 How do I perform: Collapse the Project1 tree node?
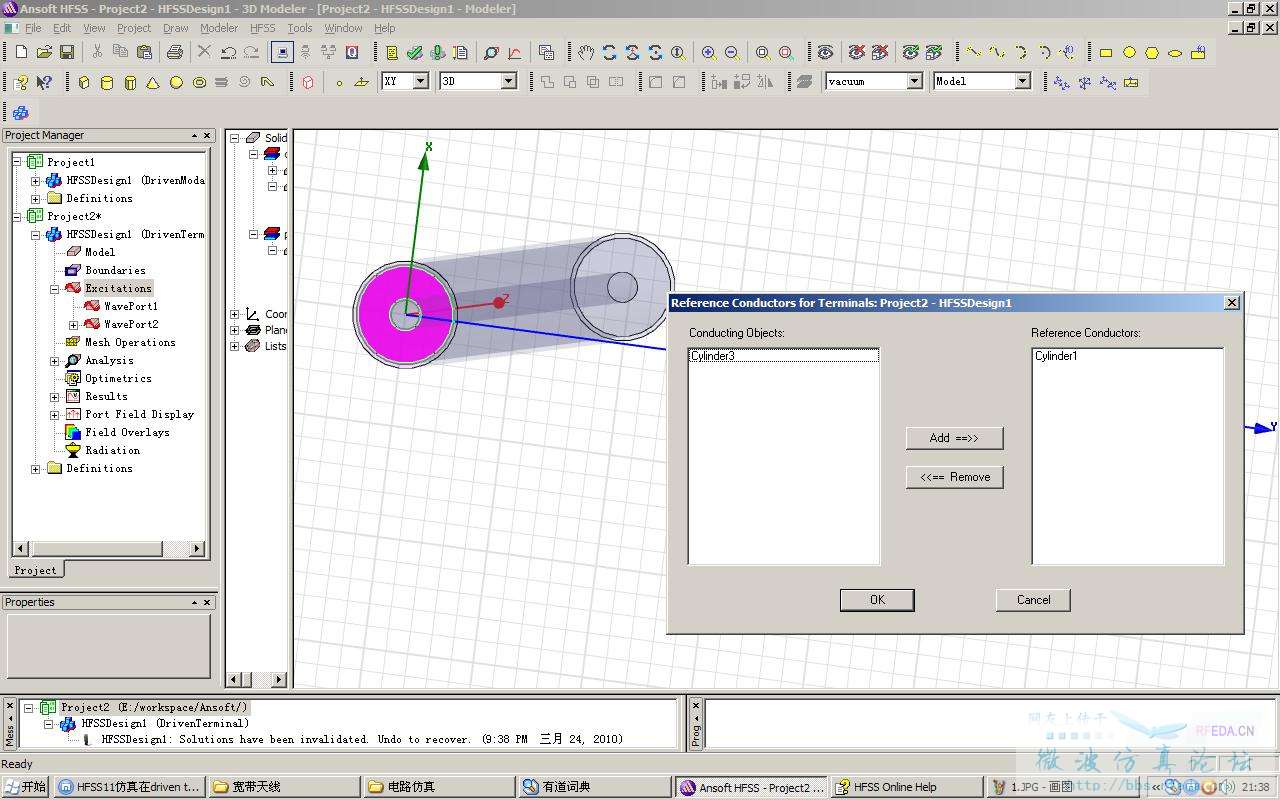[17, 162]
